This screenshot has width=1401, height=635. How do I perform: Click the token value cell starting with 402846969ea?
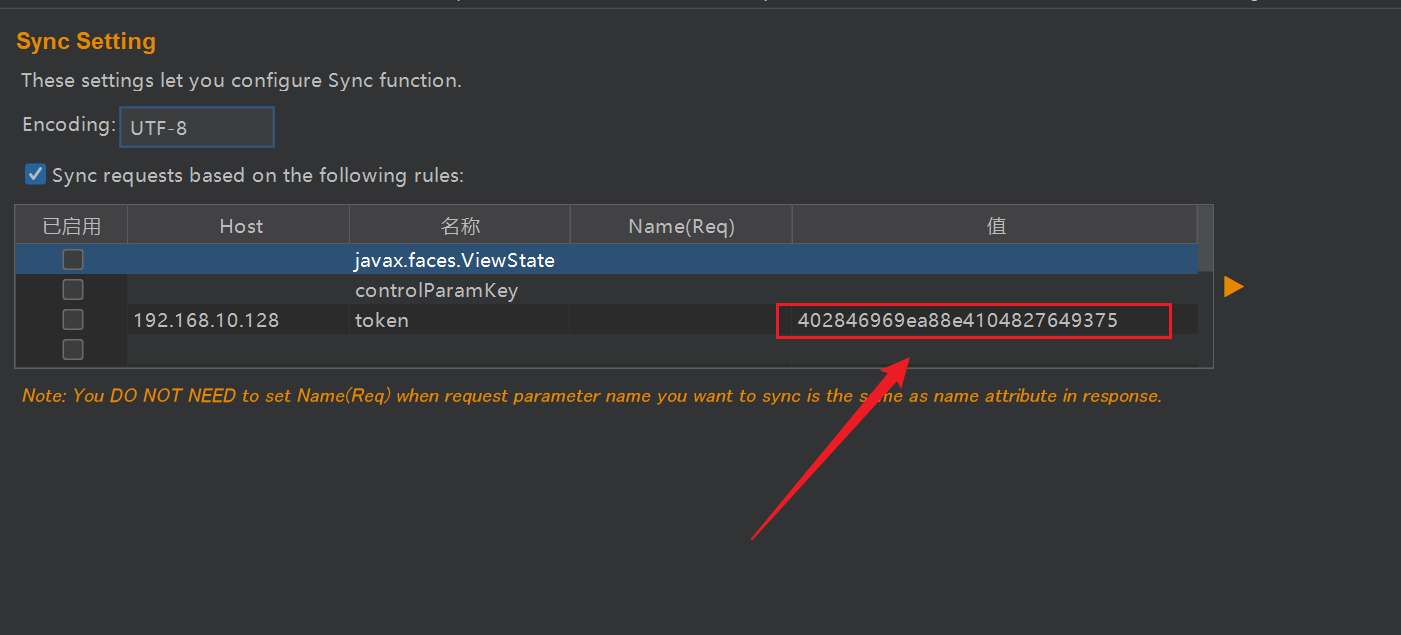click(957, 321)
